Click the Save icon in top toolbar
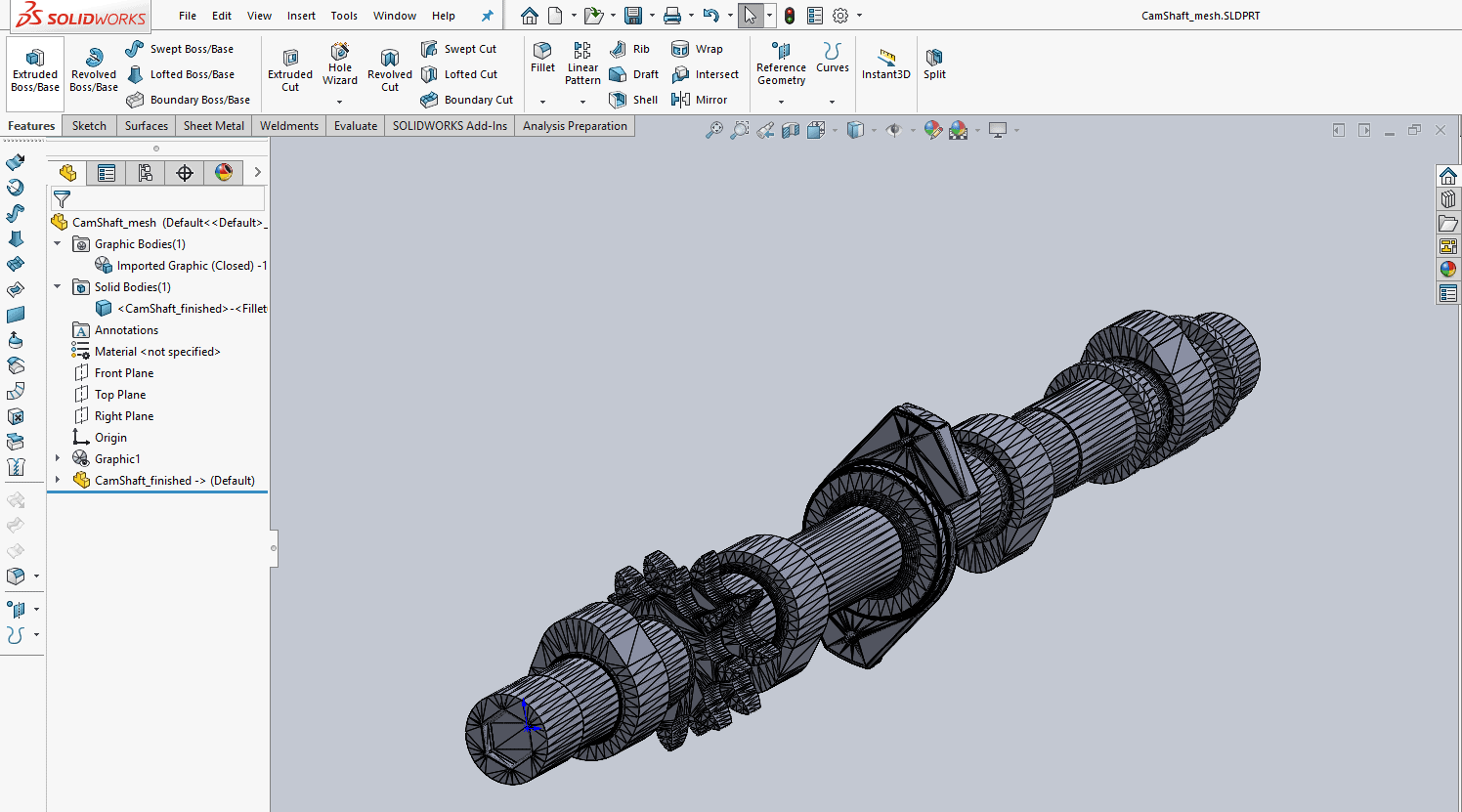1462x812 pixels. [632, 16]
